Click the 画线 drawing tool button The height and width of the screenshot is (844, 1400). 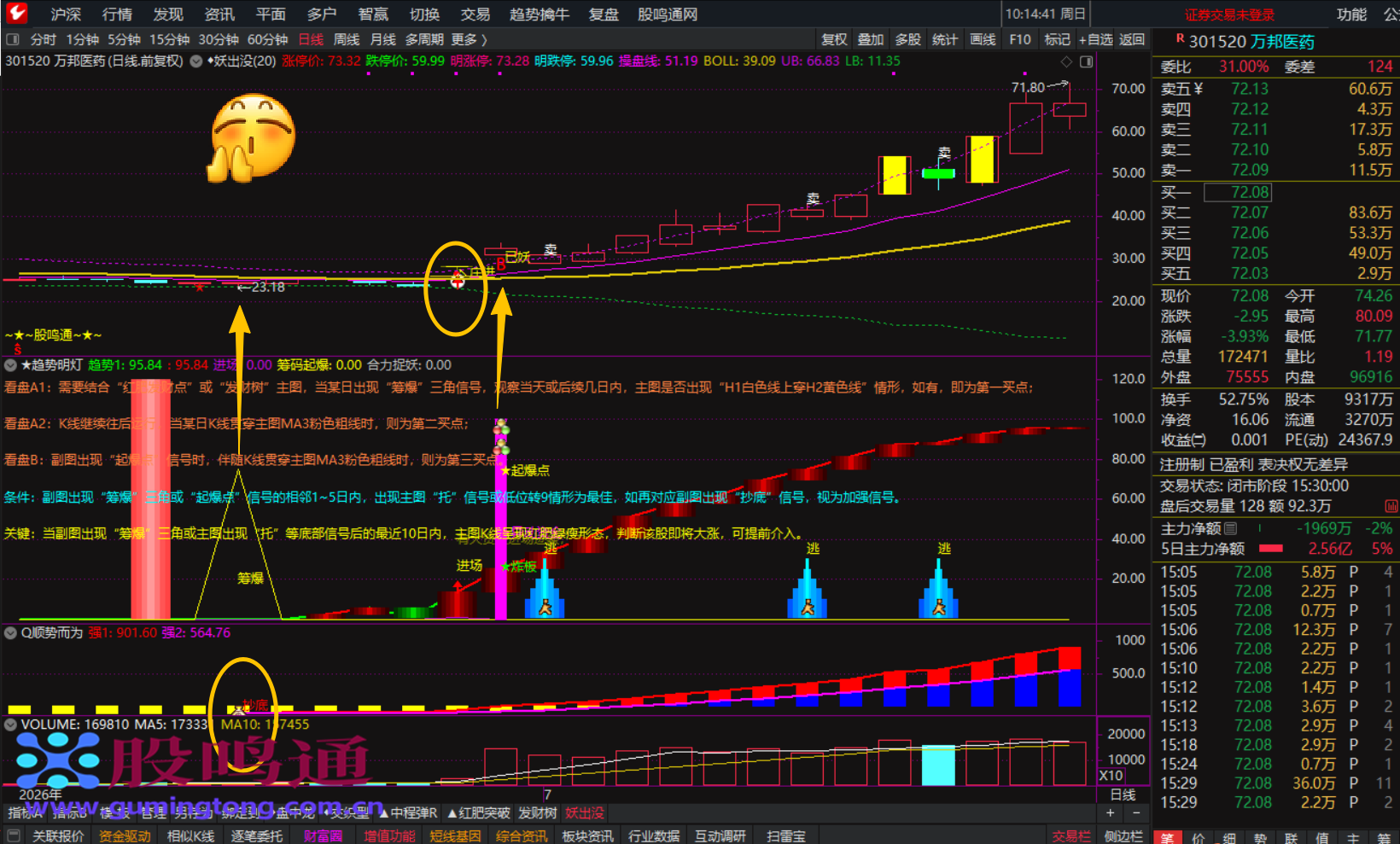983,40
